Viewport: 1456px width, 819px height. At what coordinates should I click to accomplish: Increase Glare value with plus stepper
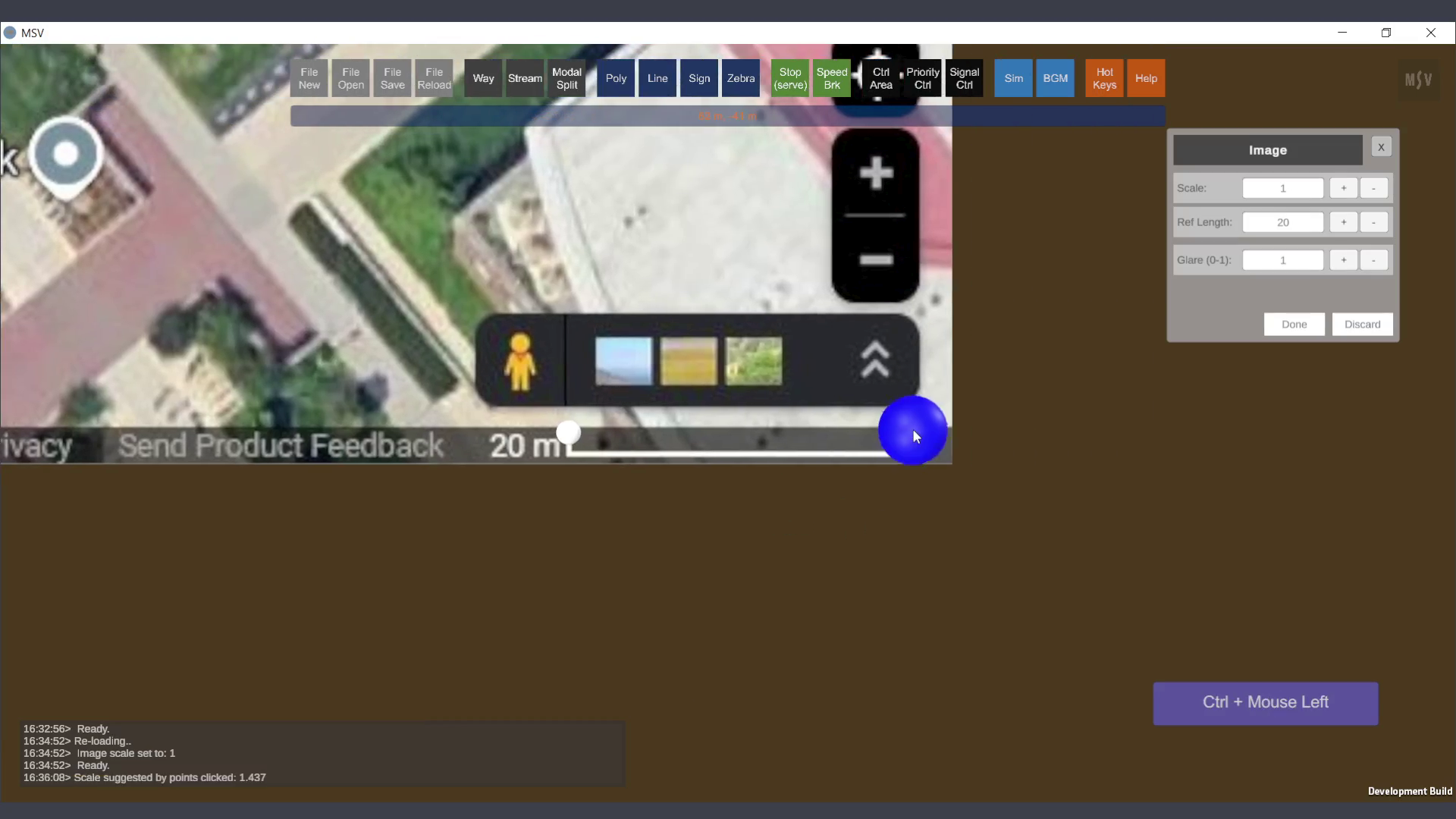(x=1343, y=260)
